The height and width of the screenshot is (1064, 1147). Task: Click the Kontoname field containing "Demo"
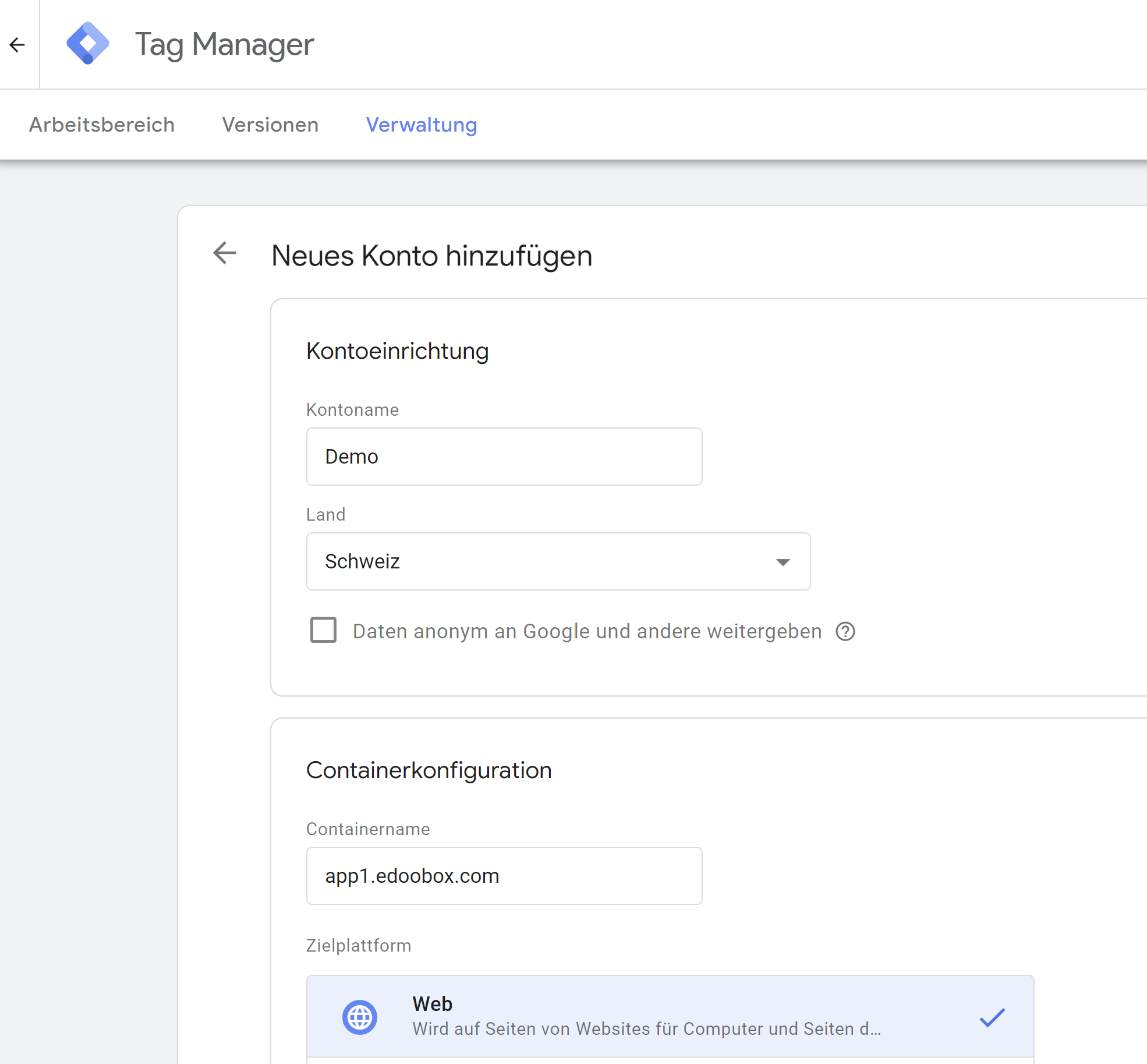[504, 457]
